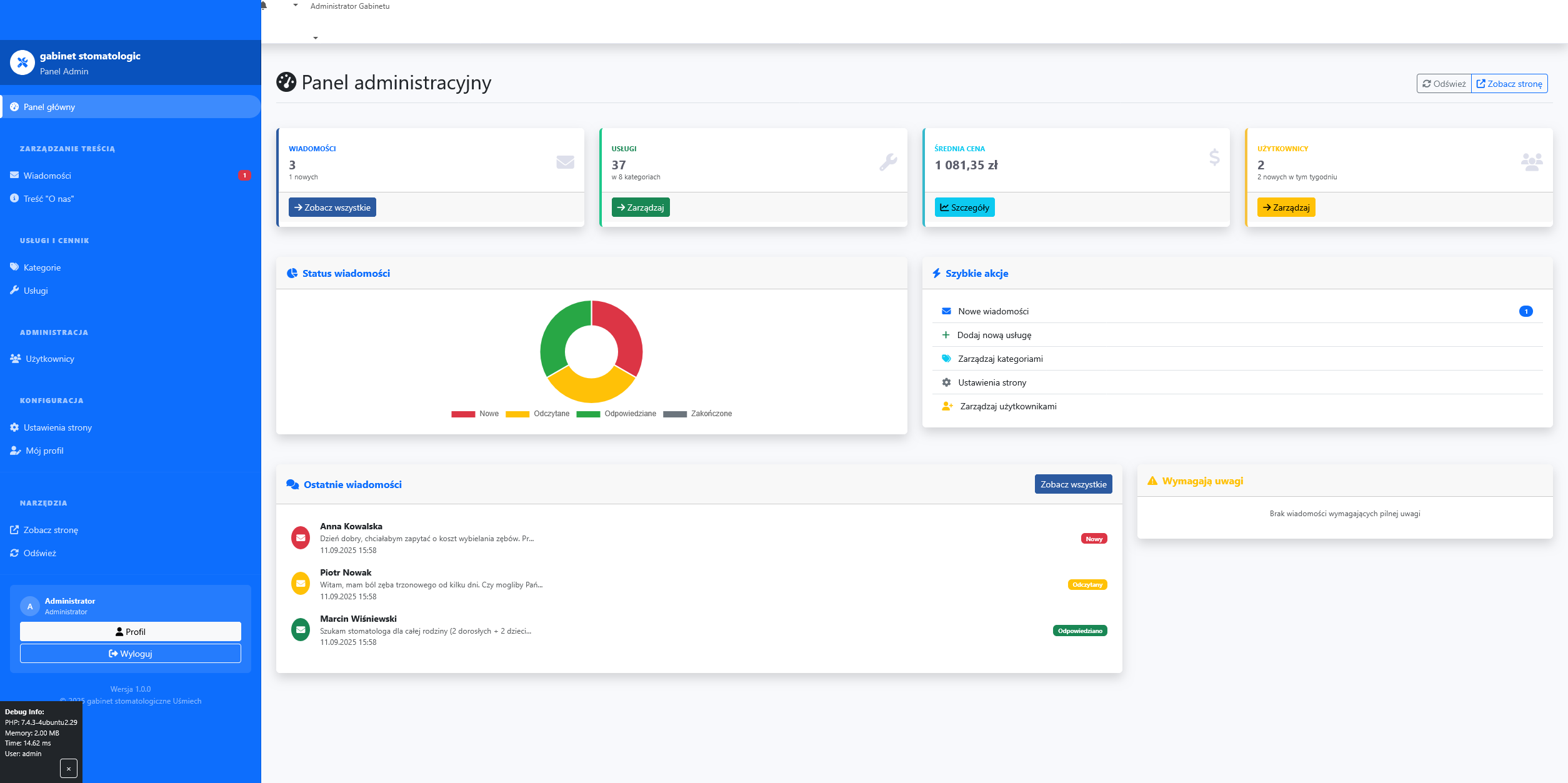
Task: Click Zobacz stronę in sidebar tools
Action: tap(131, 530)
